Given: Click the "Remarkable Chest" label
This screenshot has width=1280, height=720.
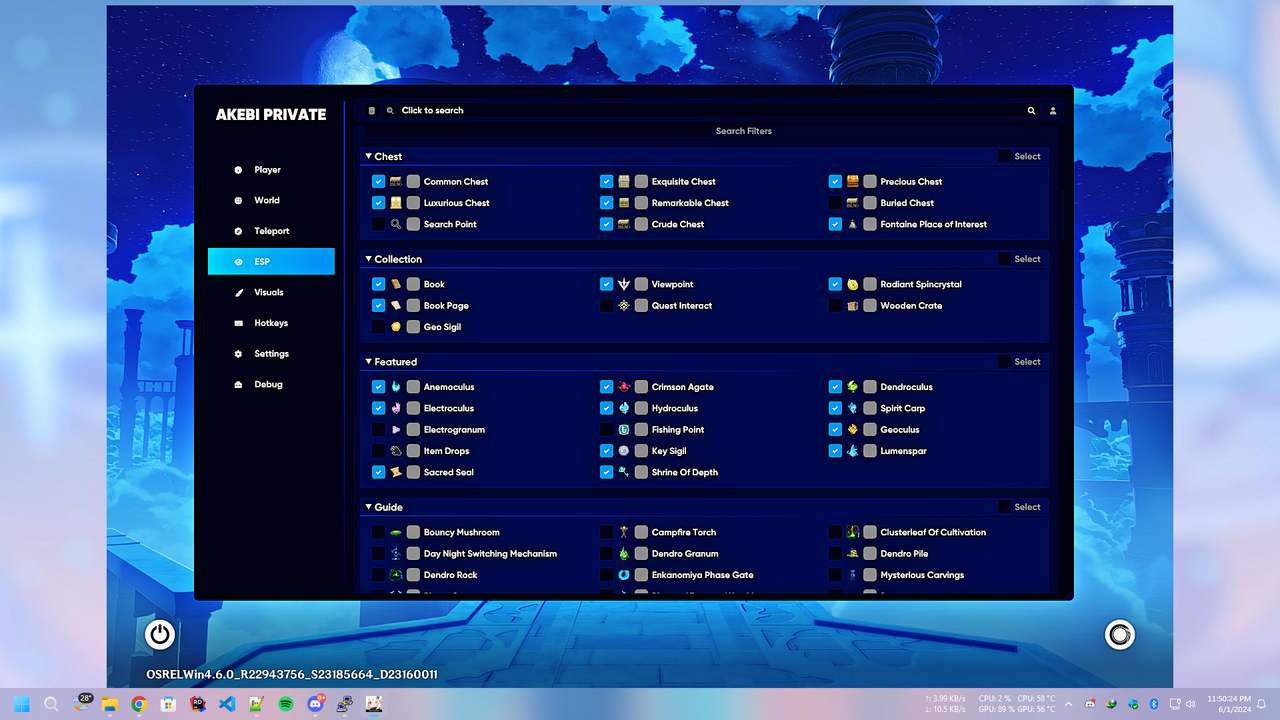Looking at the screenshot, I should click(690, 203).
